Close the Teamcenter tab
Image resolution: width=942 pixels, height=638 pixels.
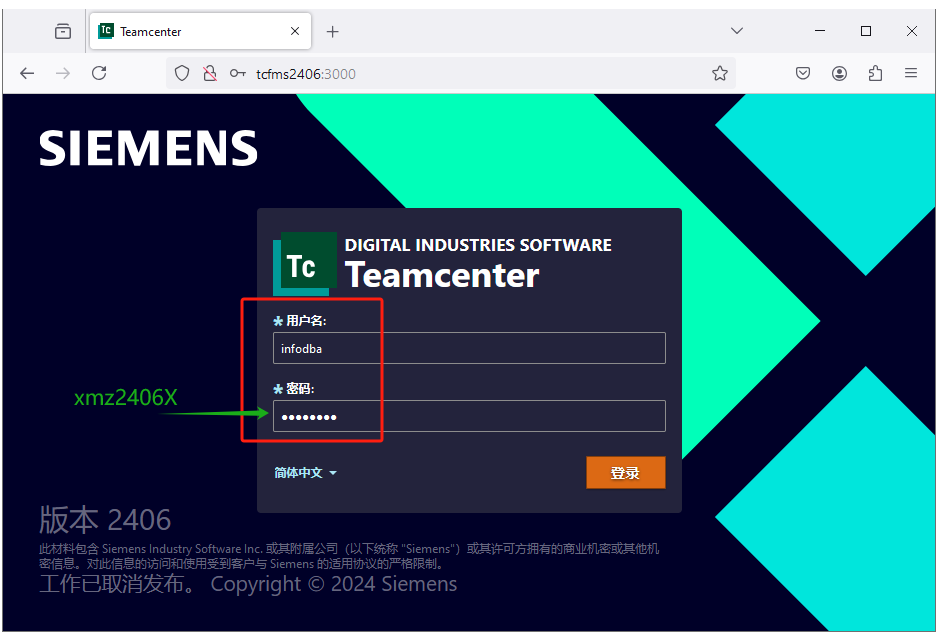click(295, 31)
